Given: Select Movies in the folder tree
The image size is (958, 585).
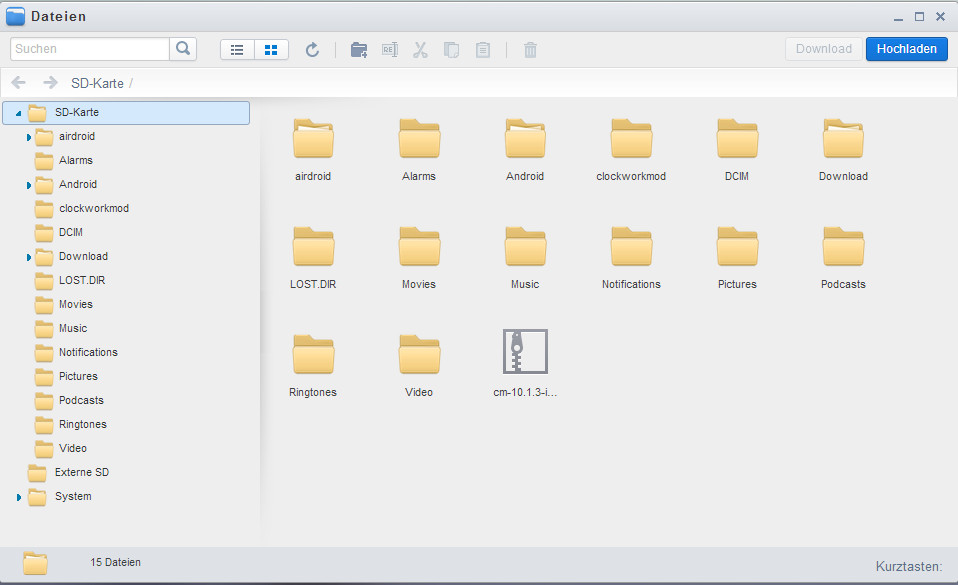Looking at the screenshot, I should coord(76,304).
